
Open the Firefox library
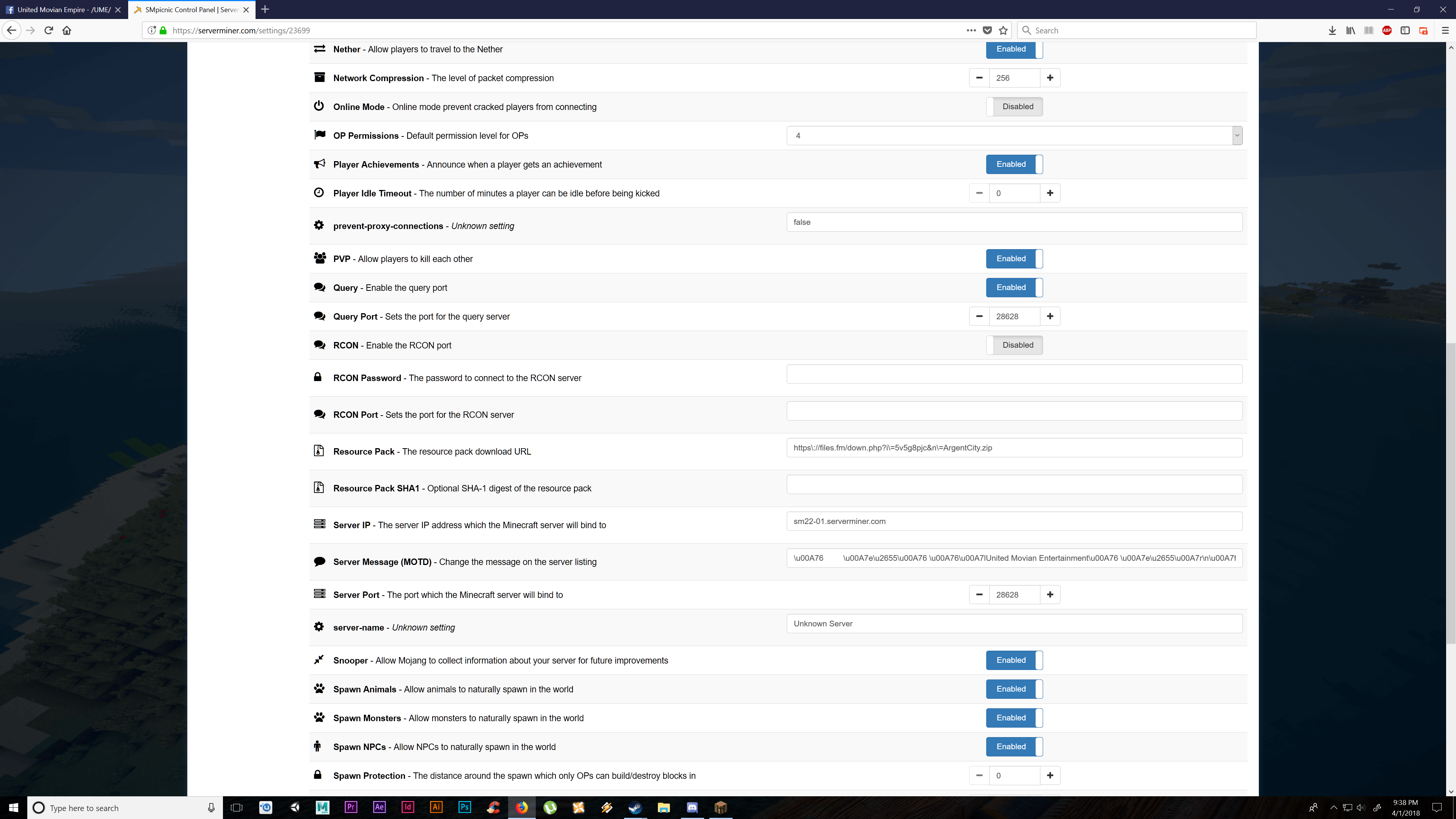click(1350, 30)
